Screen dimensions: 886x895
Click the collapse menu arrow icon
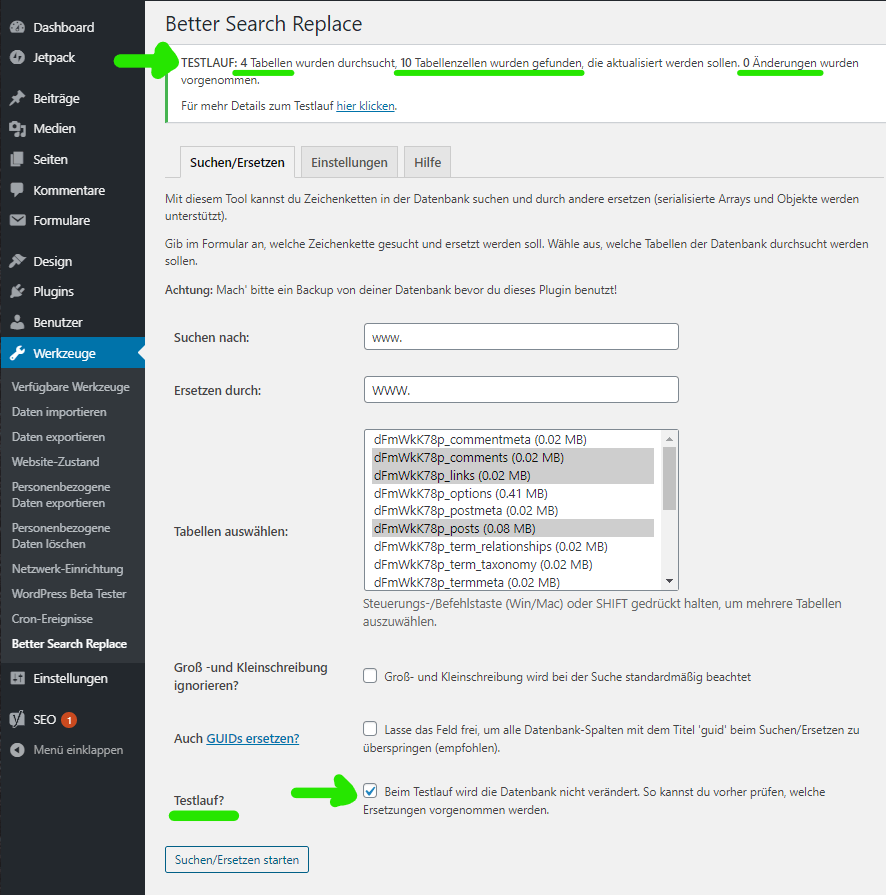(x=18, y=750)
